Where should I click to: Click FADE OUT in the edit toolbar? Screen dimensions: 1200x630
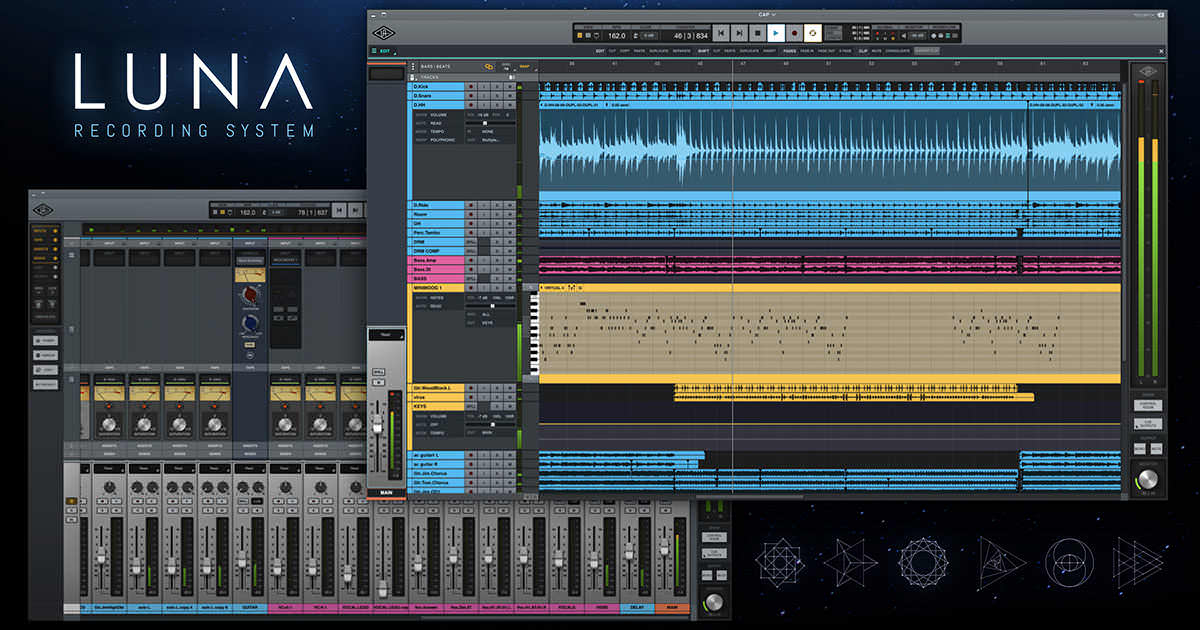click(x=827, y=51)
